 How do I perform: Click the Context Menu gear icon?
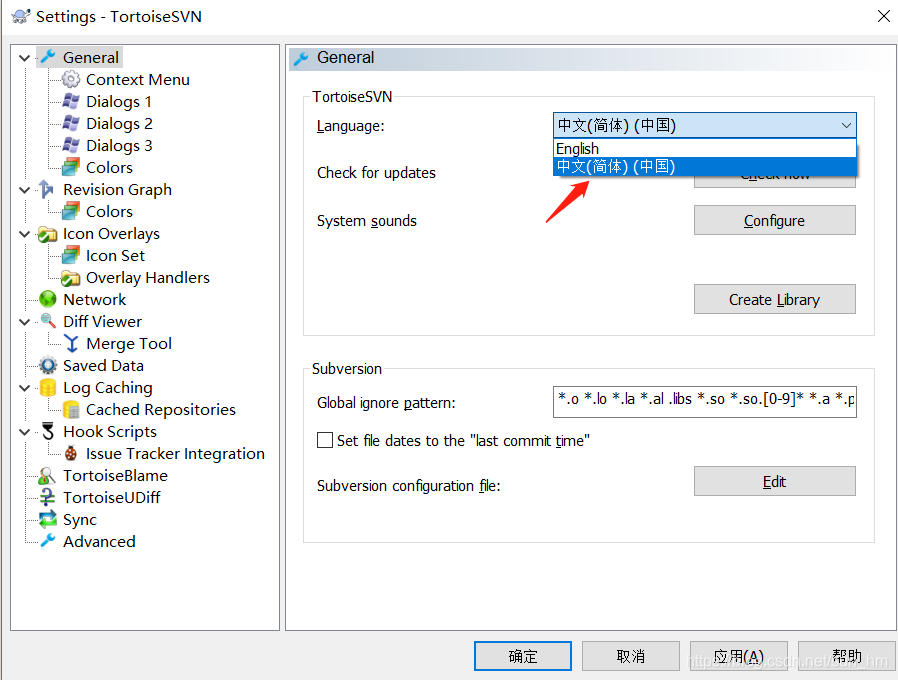click(70, 79)
